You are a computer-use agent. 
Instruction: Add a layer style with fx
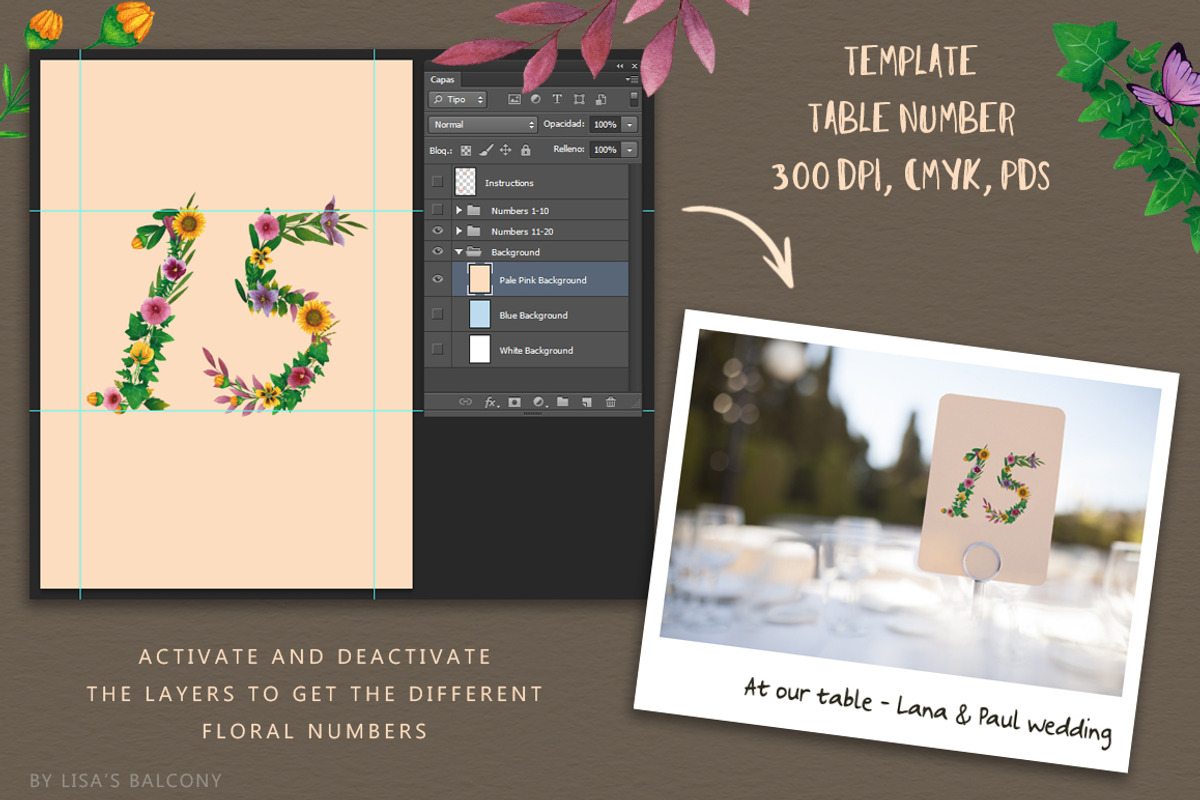pyautogui.click(x=491, y=402)
